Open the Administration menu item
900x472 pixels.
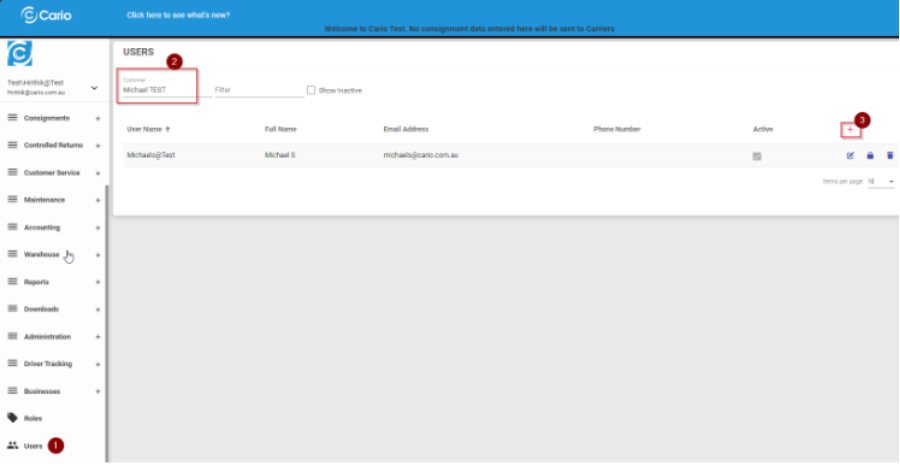pyautogui.click(x=47, y=337)
